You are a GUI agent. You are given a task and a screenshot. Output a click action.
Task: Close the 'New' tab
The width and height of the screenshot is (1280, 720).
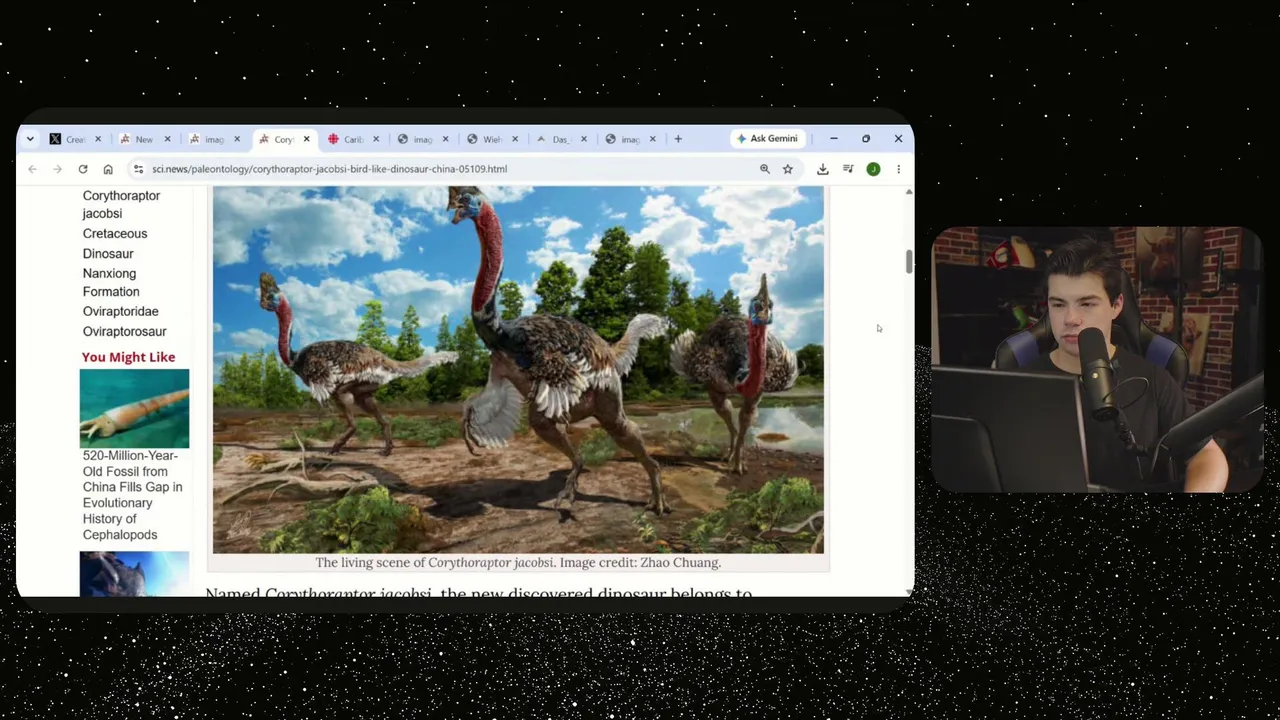(167, 139)
